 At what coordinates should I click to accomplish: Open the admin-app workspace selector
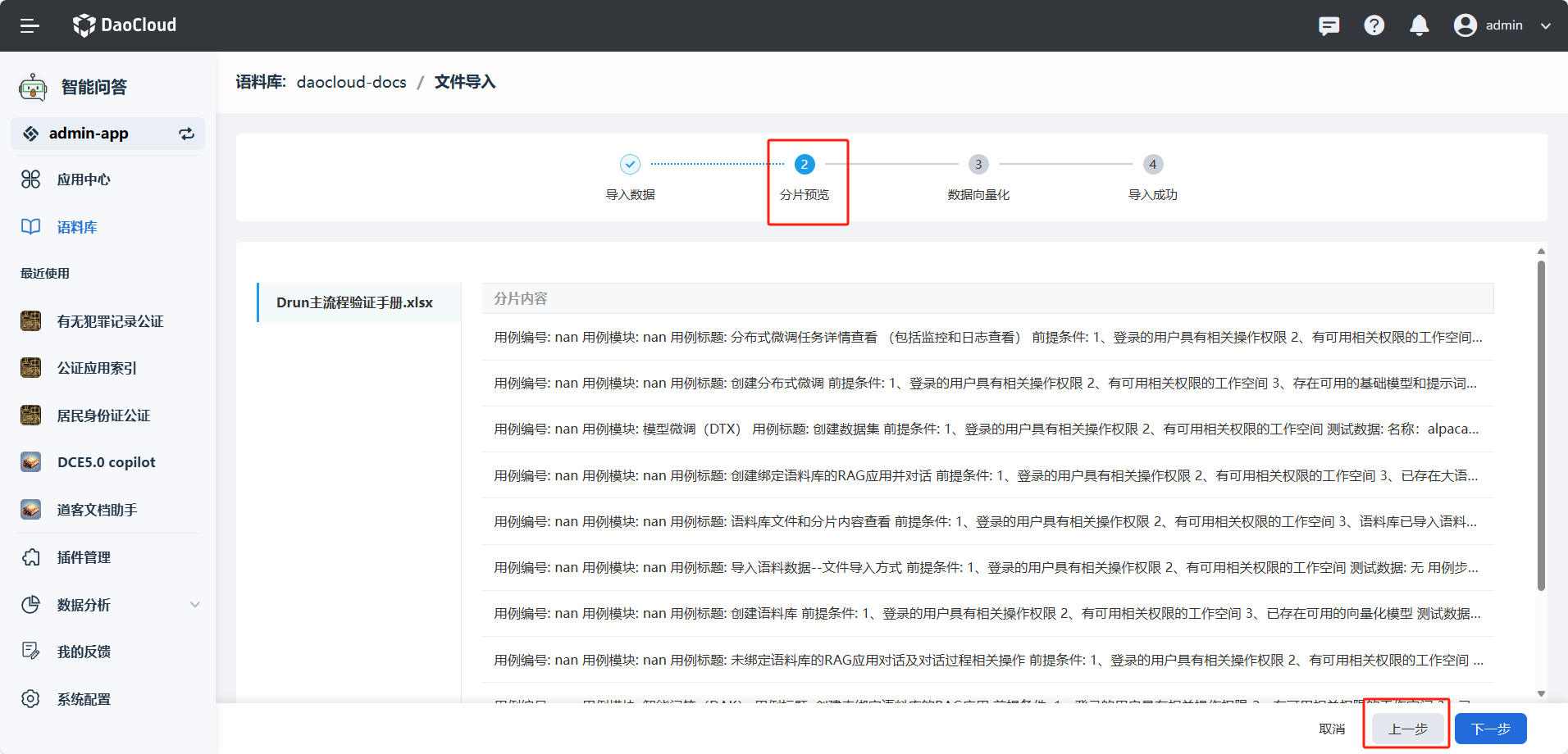tap(89, 134)
